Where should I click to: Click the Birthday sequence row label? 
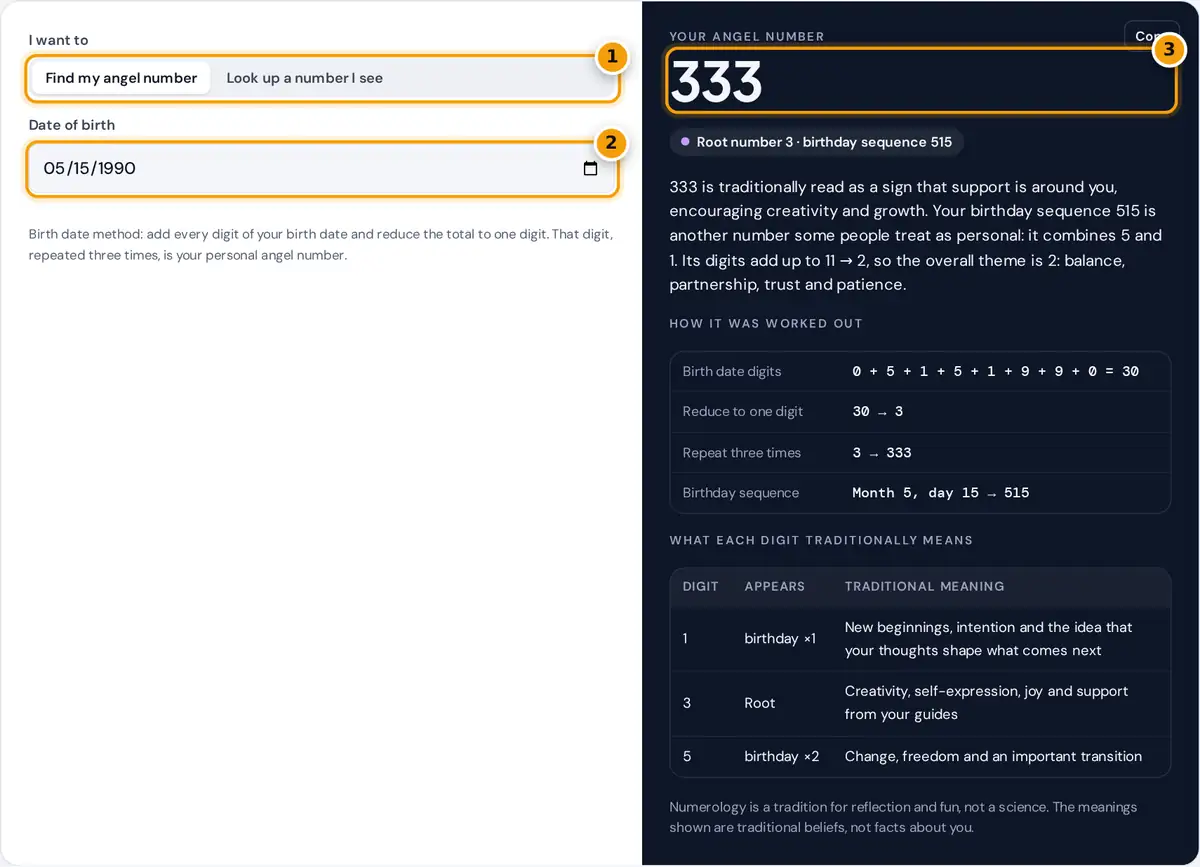pyautogui.click(x=741, y=493)
